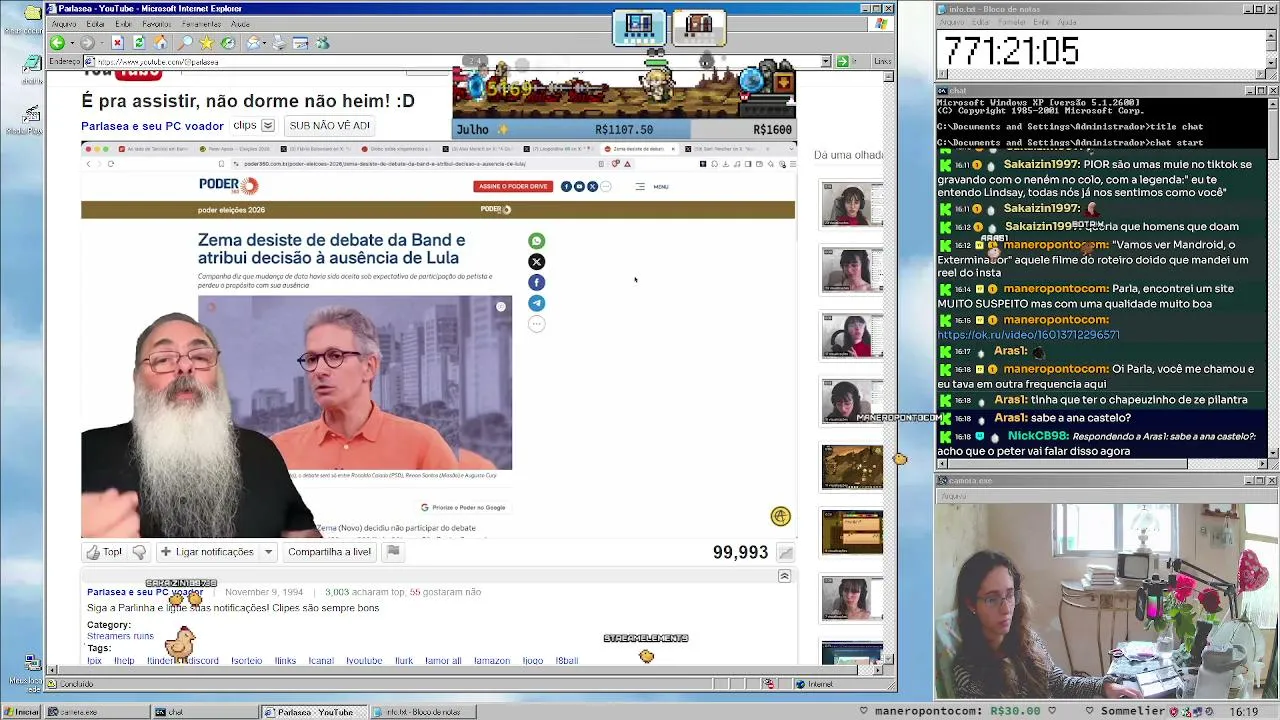Open more share options below Telegram
Viewport: 1280px width, 720px height.
pyautogui.click(x=537, y=324)
